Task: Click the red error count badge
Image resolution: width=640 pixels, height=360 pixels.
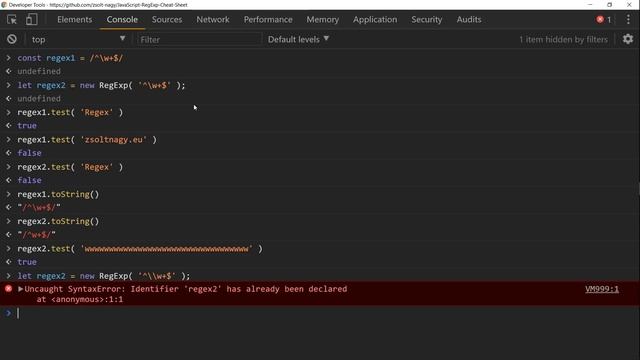Action: click(604, 19)
